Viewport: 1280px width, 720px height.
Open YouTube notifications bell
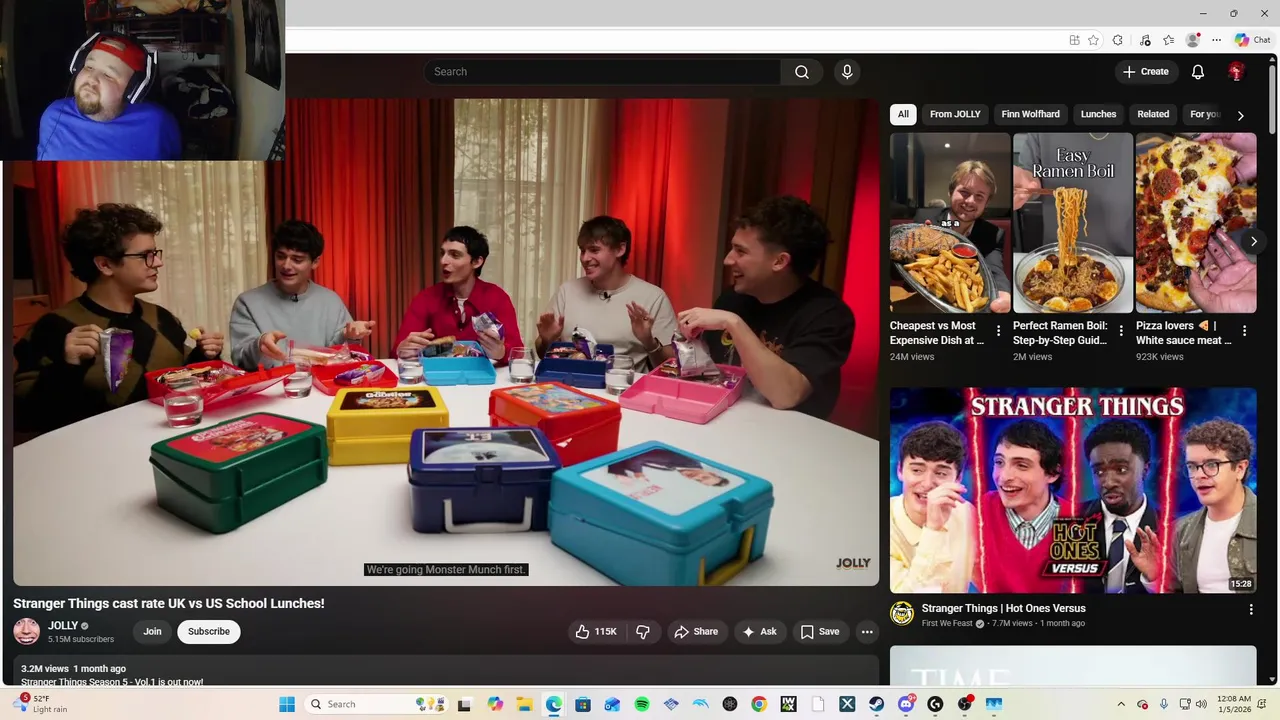tap(1198, 72)
